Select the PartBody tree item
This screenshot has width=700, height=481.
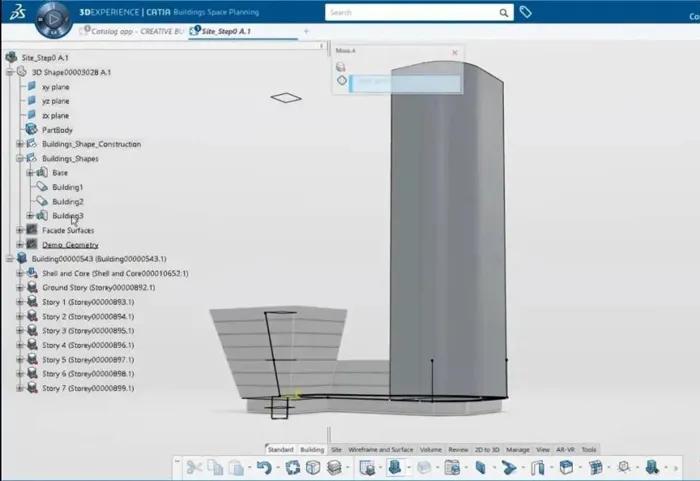[x=56, y=130]
